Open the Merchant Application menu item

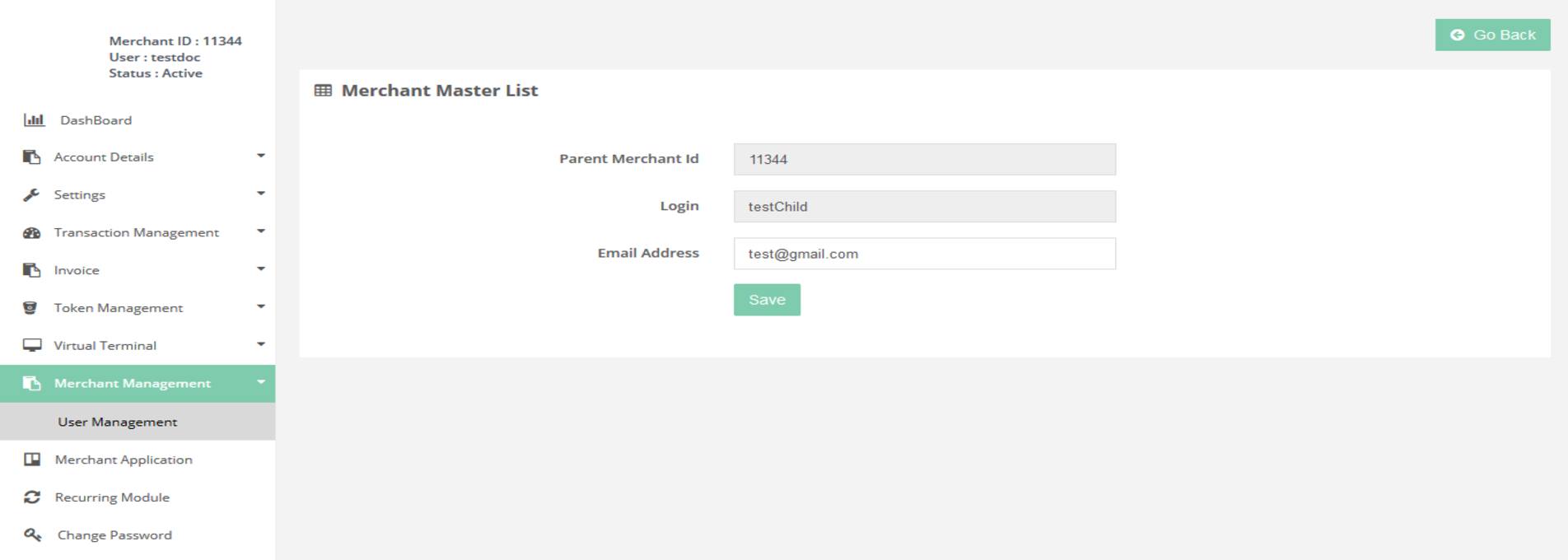(x=124, y=460)
